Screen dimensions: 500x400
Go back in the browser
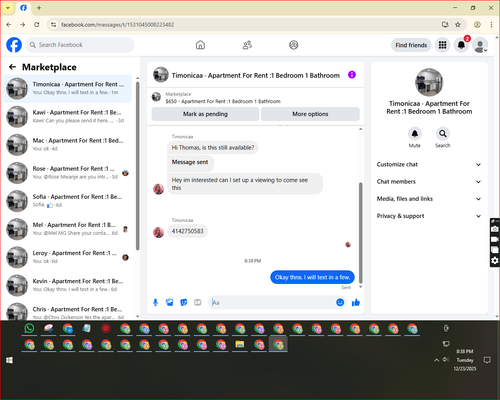[x=9, y=25]
